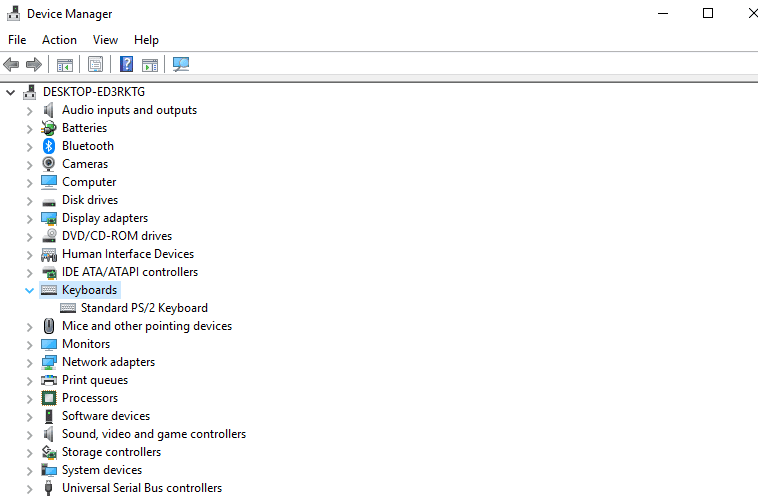Click the Back arrow toolbar icon

[11, 64]
